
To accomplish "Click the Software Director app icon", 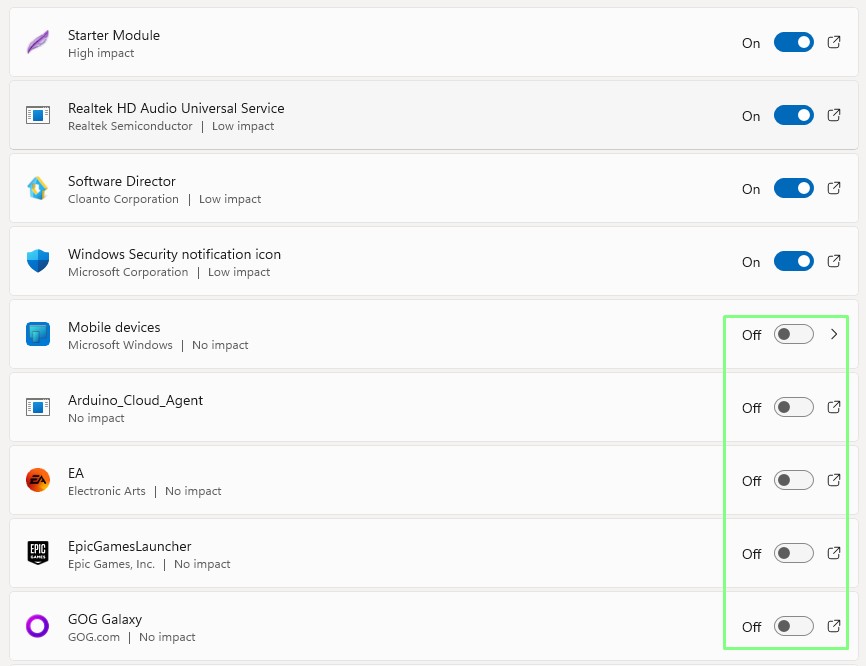I will (38, 189).
